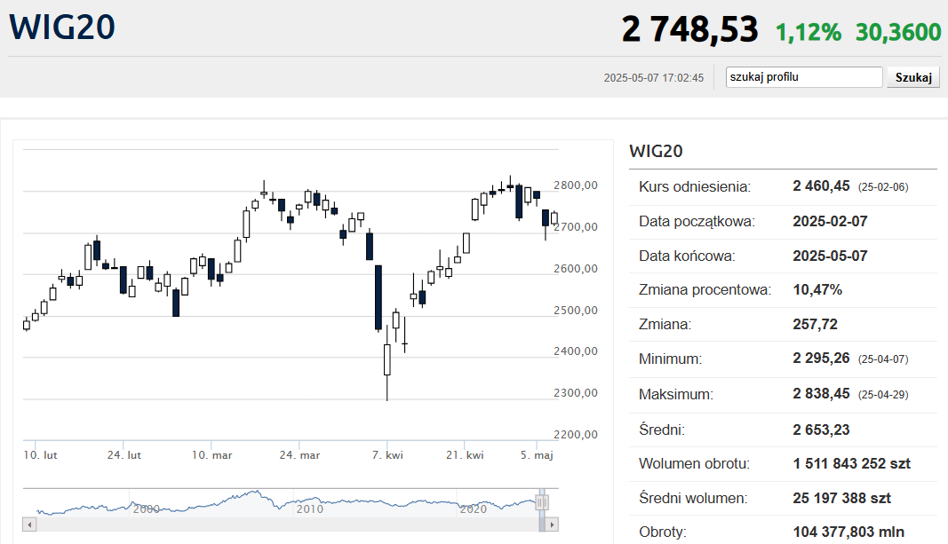Viewport: 948px width, 544px height.
Task: Click the percent change 1,12%
Action: coord(808,32)
